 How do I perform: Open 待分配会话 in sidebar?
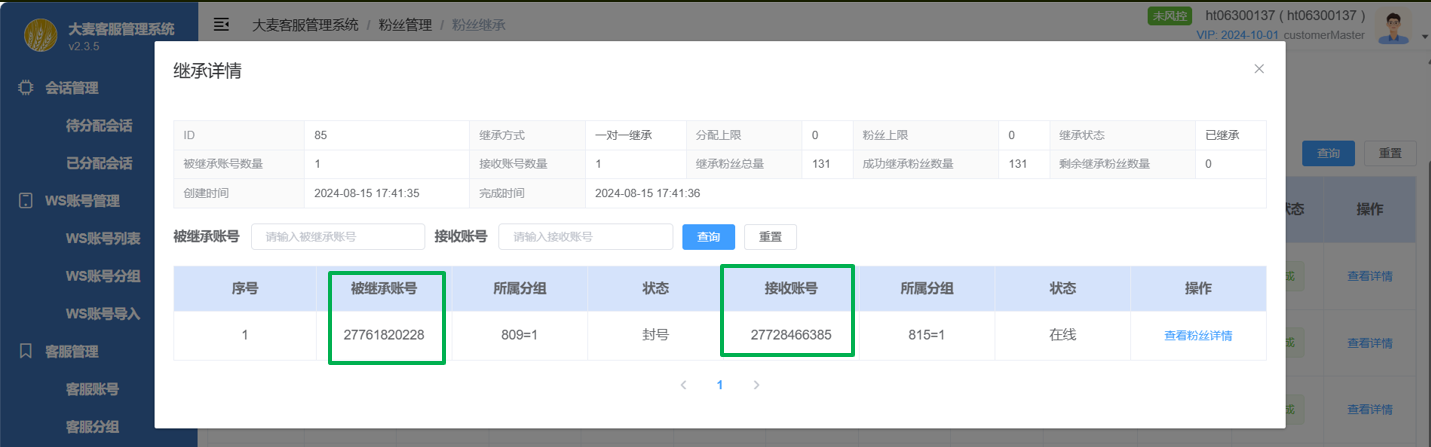pyautogui.click(x=99, y=126)
